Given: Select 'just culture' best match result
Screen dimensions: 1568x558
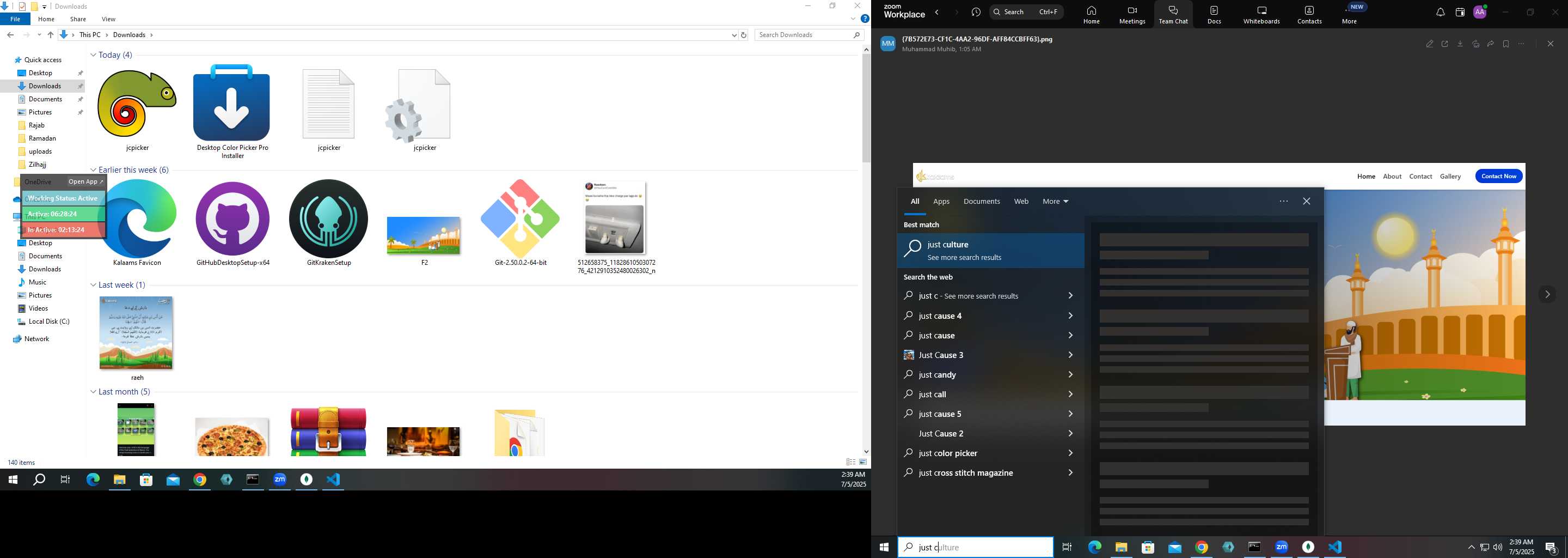Looking at the screenshot, I should coord(990,250).
